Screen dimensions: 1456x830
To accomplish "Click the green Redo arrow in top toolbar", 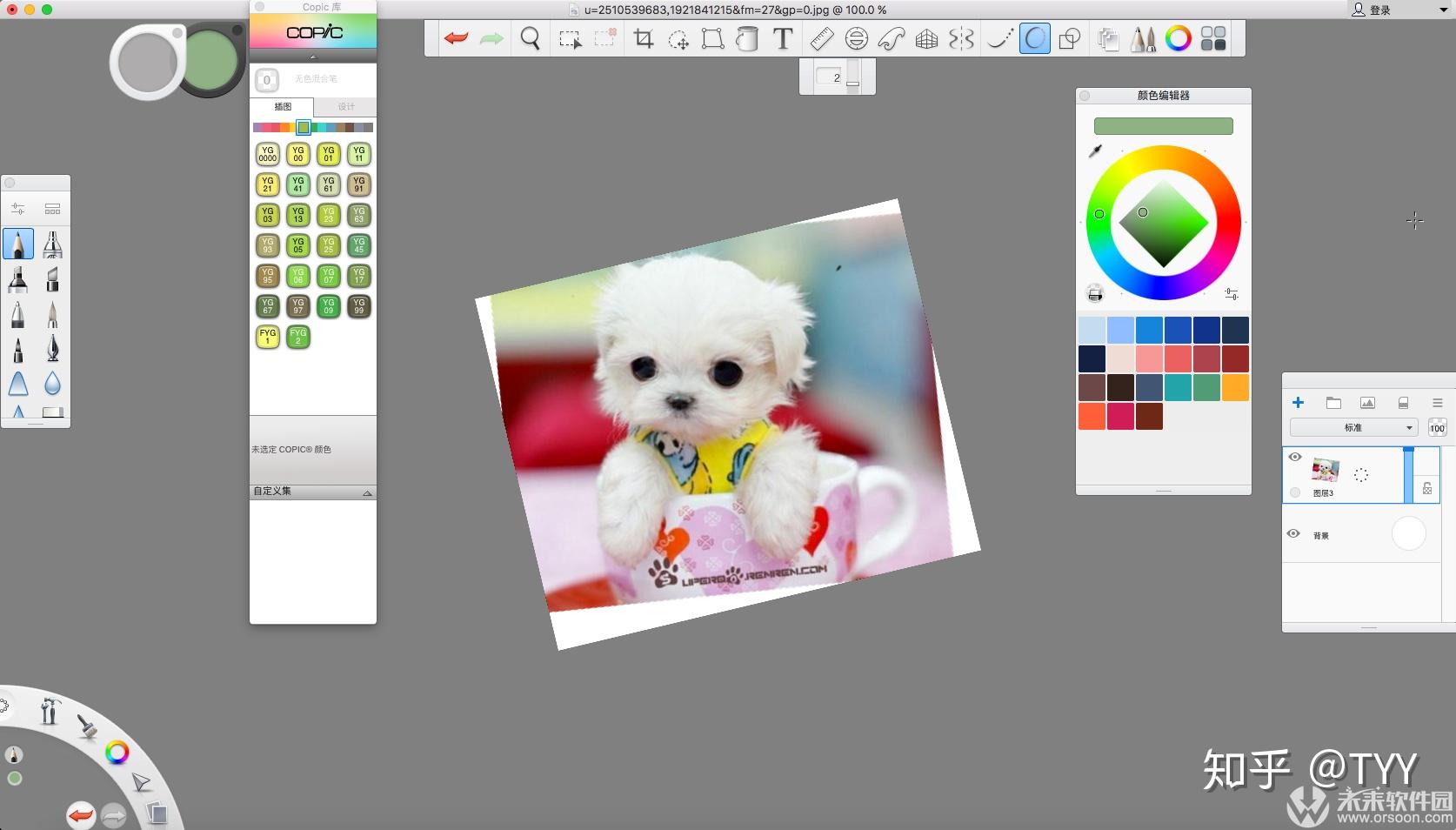I will point(491,38).
